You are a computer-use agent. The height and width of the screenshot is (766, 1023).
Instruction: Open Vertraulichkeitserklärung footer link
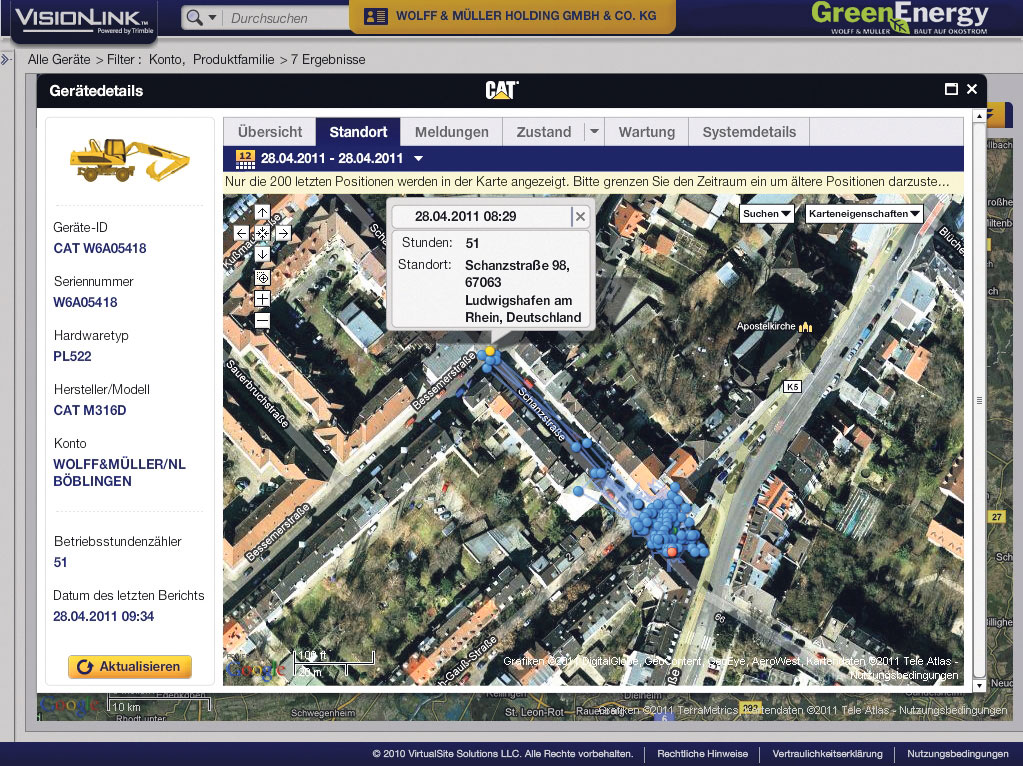point(827,754)
